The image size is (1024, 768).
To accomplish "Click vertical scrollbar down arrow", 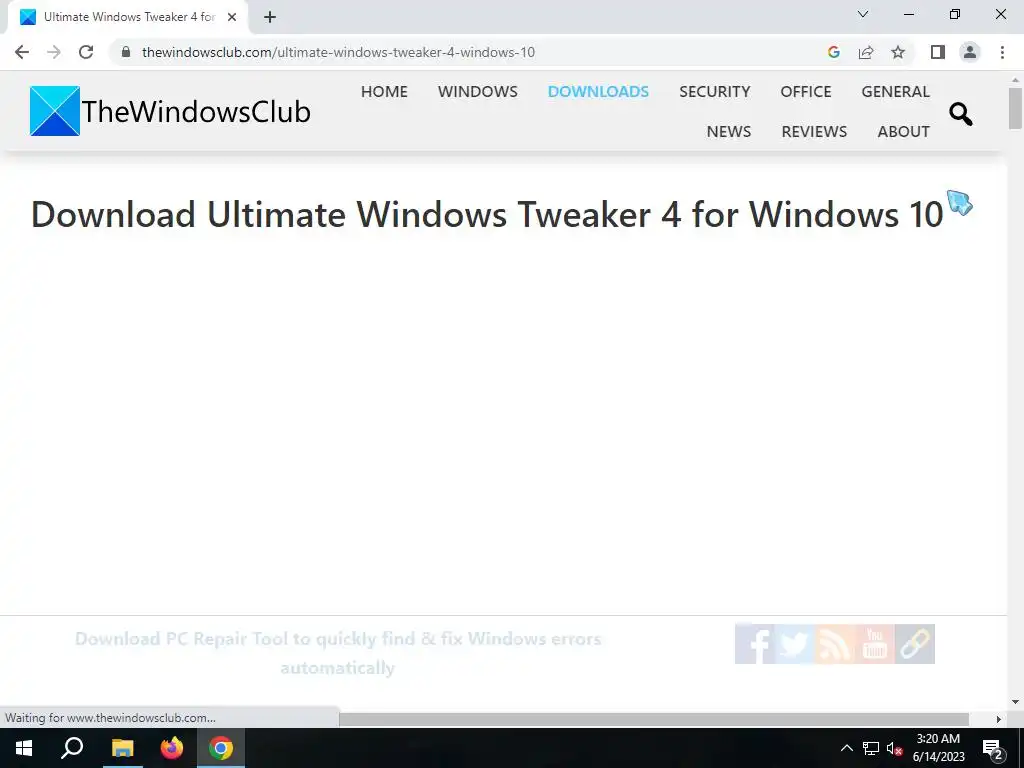I will point(1015,702).
